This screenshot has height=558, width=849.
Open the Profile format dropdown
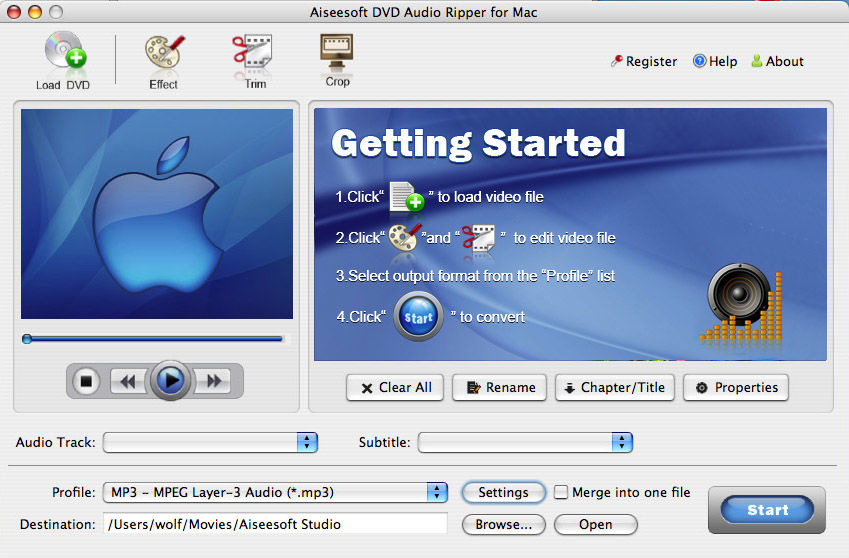click(437, 492)
